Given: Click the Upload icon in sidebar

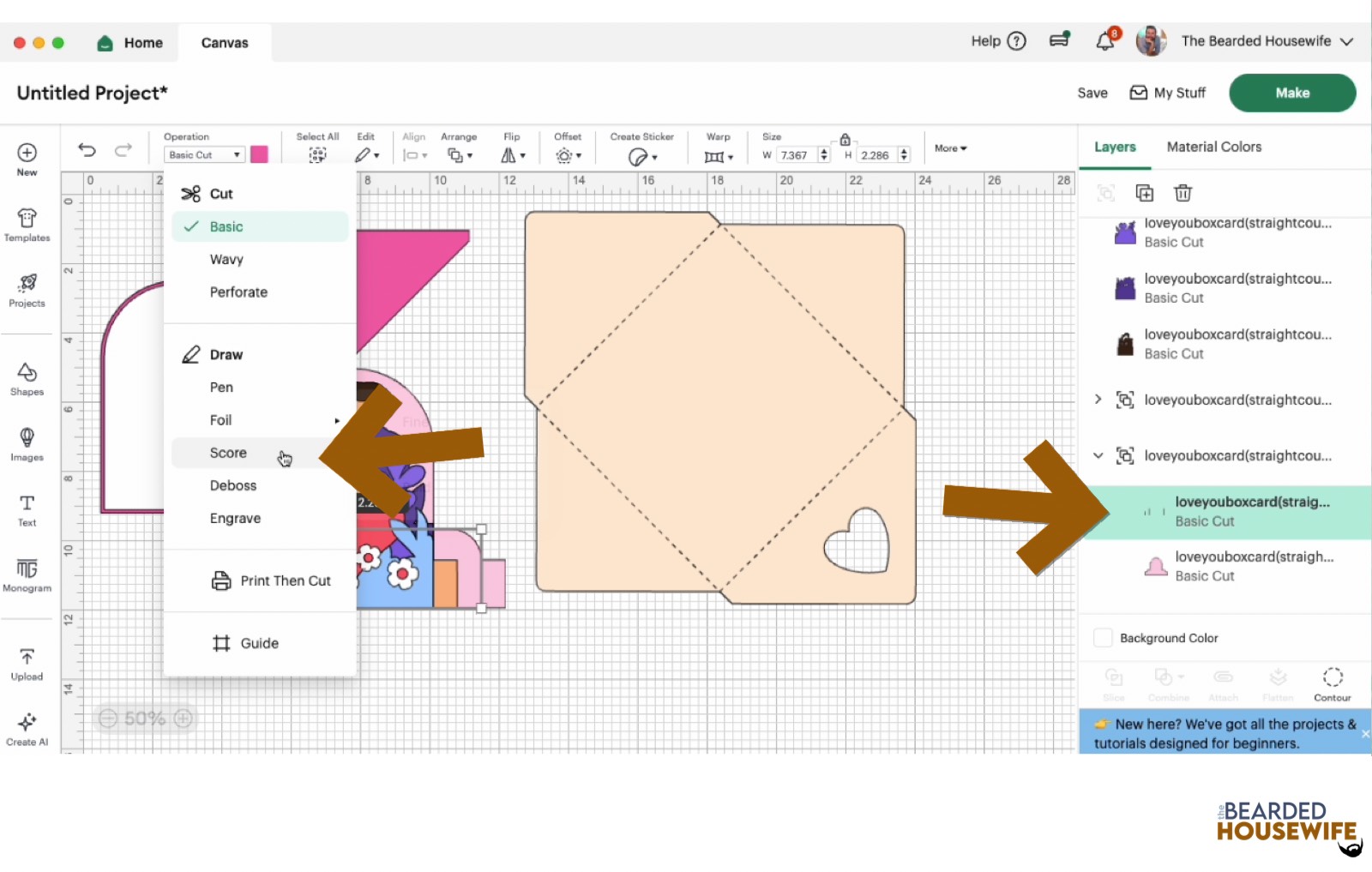Looking at the screenshot, I should [x=27, y=664].
